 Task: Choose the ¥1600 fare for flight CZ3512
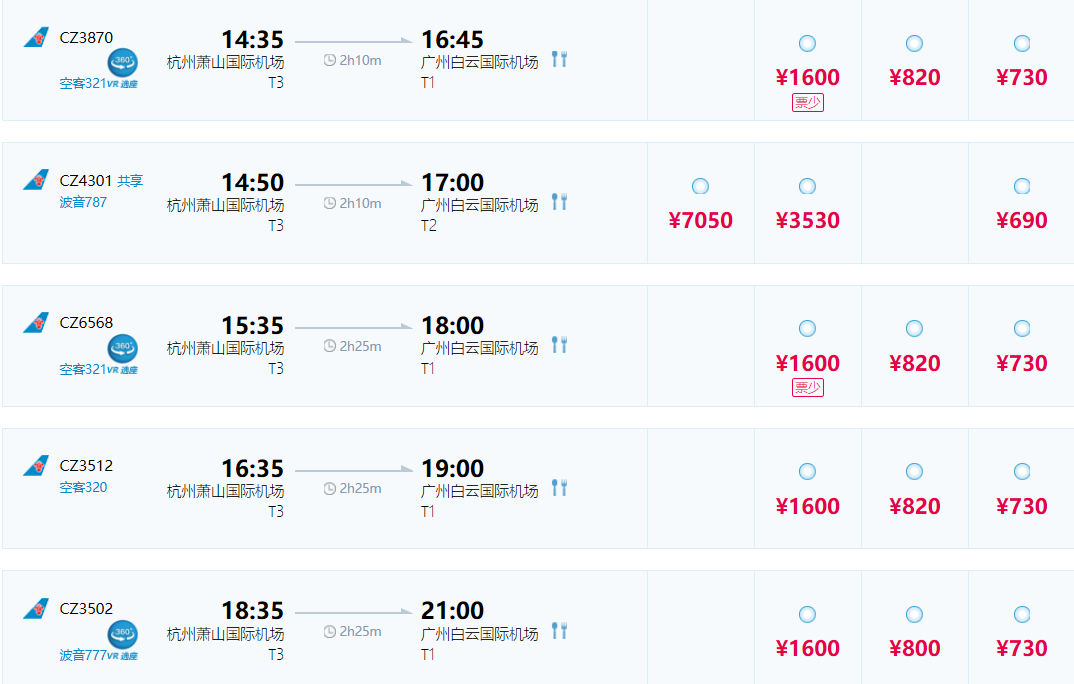pos(807,471)
